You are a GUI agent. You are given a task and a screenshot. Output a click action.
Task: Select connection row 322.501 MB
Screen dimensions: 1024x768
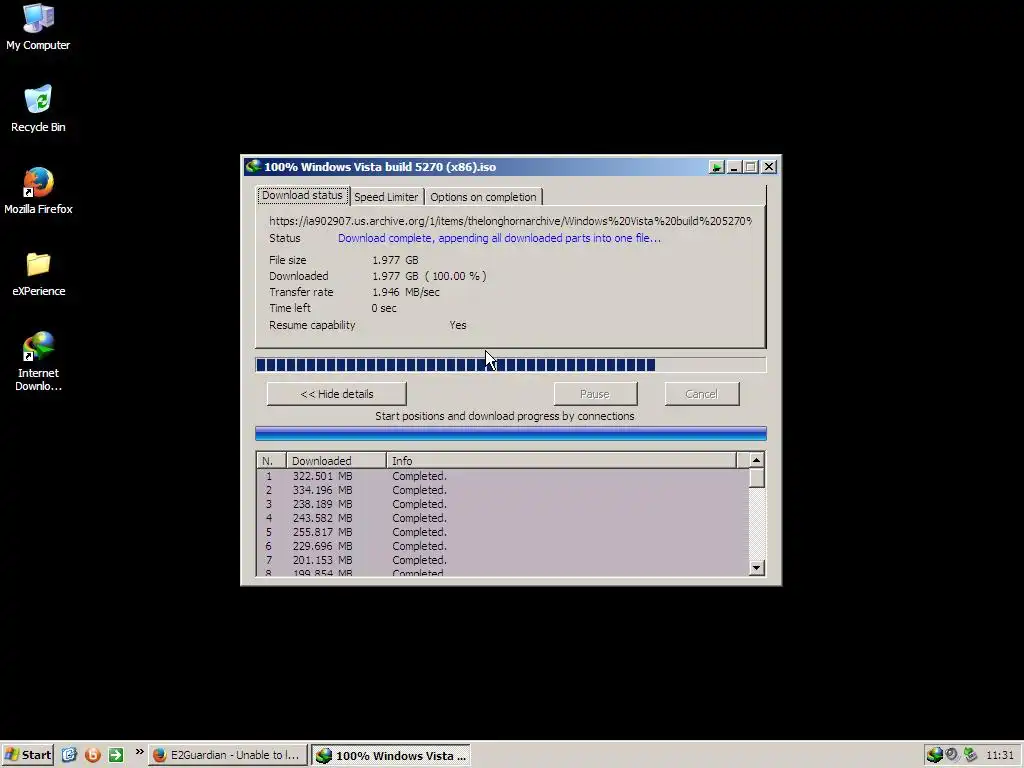(x=503, y=476)
